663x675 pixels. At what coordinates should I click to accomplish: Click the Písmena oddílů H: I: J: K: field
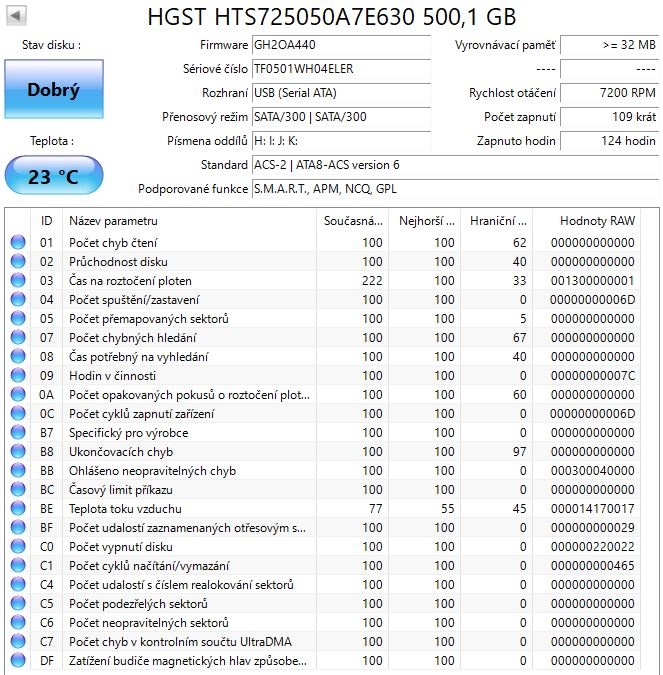point(341,141)
